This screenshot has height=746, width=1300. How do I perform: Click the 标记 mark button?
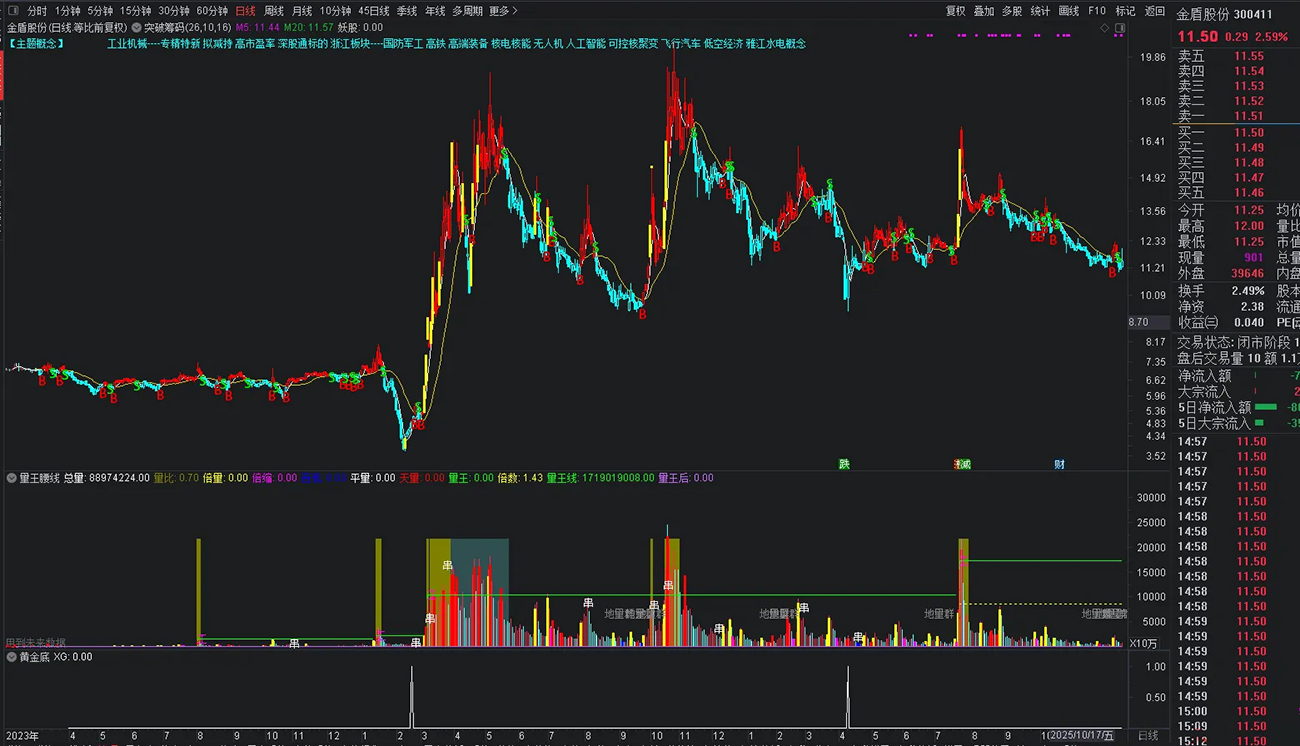1126,11
